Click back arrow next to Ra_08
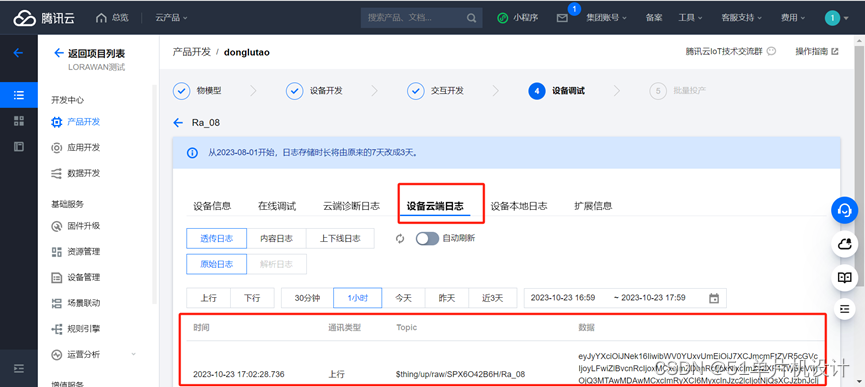 click(178, 122)
